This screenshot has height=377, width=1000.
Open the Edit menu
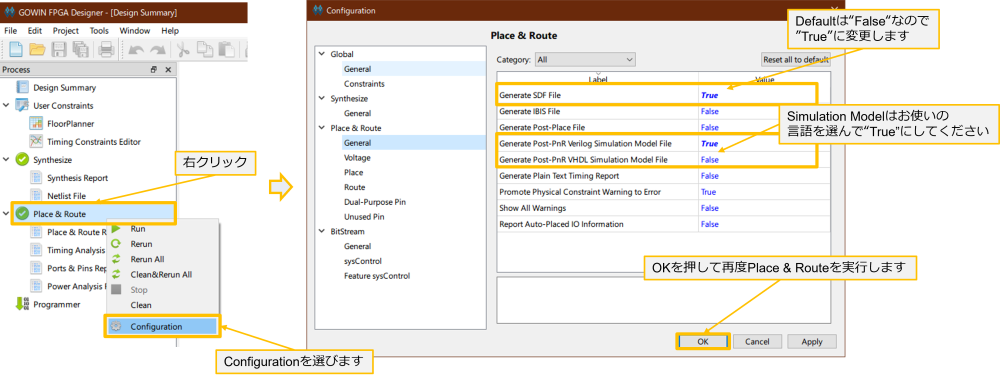[x=34, y=31]
